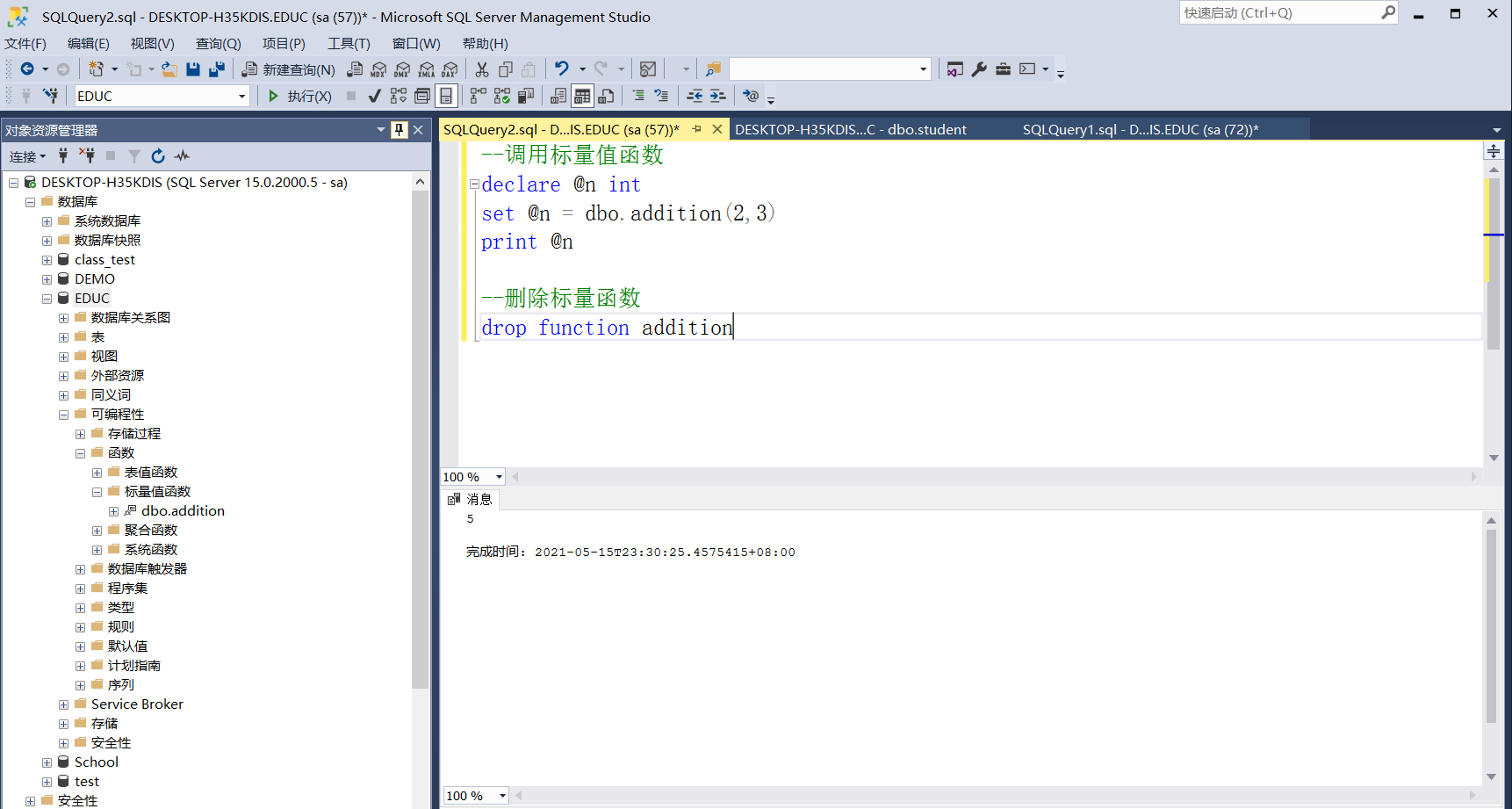The width and height of the screenshot is (1512, 809).
Task: Collapse the 标量值函数 folder
Action: pyautogui.click(x=97, y=492)
